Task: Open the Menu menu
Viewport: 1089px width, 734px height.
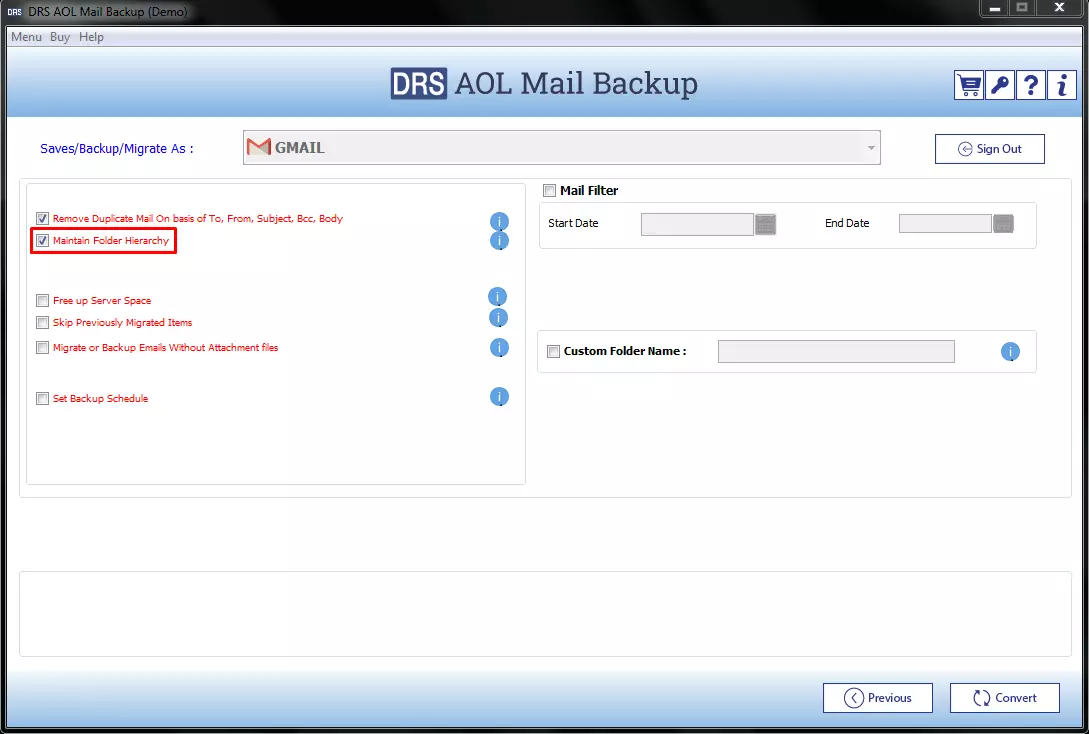Action: pyautogui.click(x=26, y=37)
